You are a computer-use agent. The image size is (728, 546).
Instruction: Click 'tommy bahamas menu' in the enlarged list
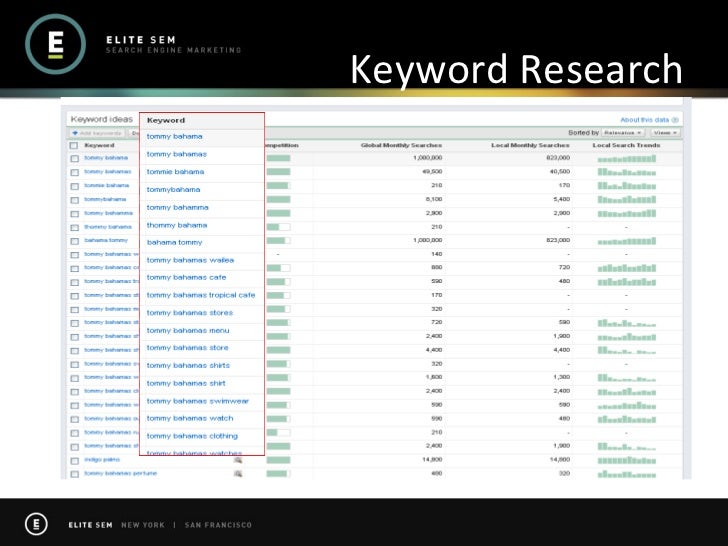[x=188, y=331]
